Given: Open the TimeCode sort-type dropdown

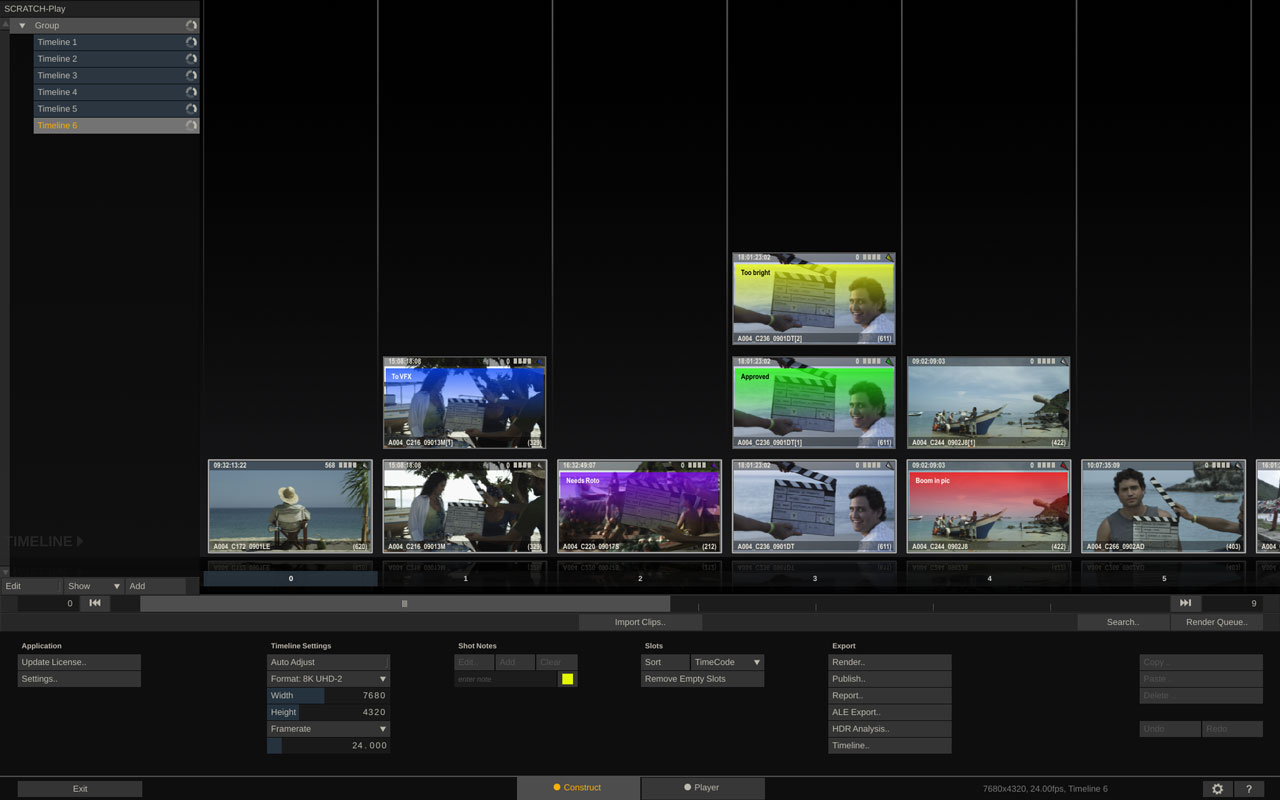Looking at the screenshot, I should pos(727,662).
